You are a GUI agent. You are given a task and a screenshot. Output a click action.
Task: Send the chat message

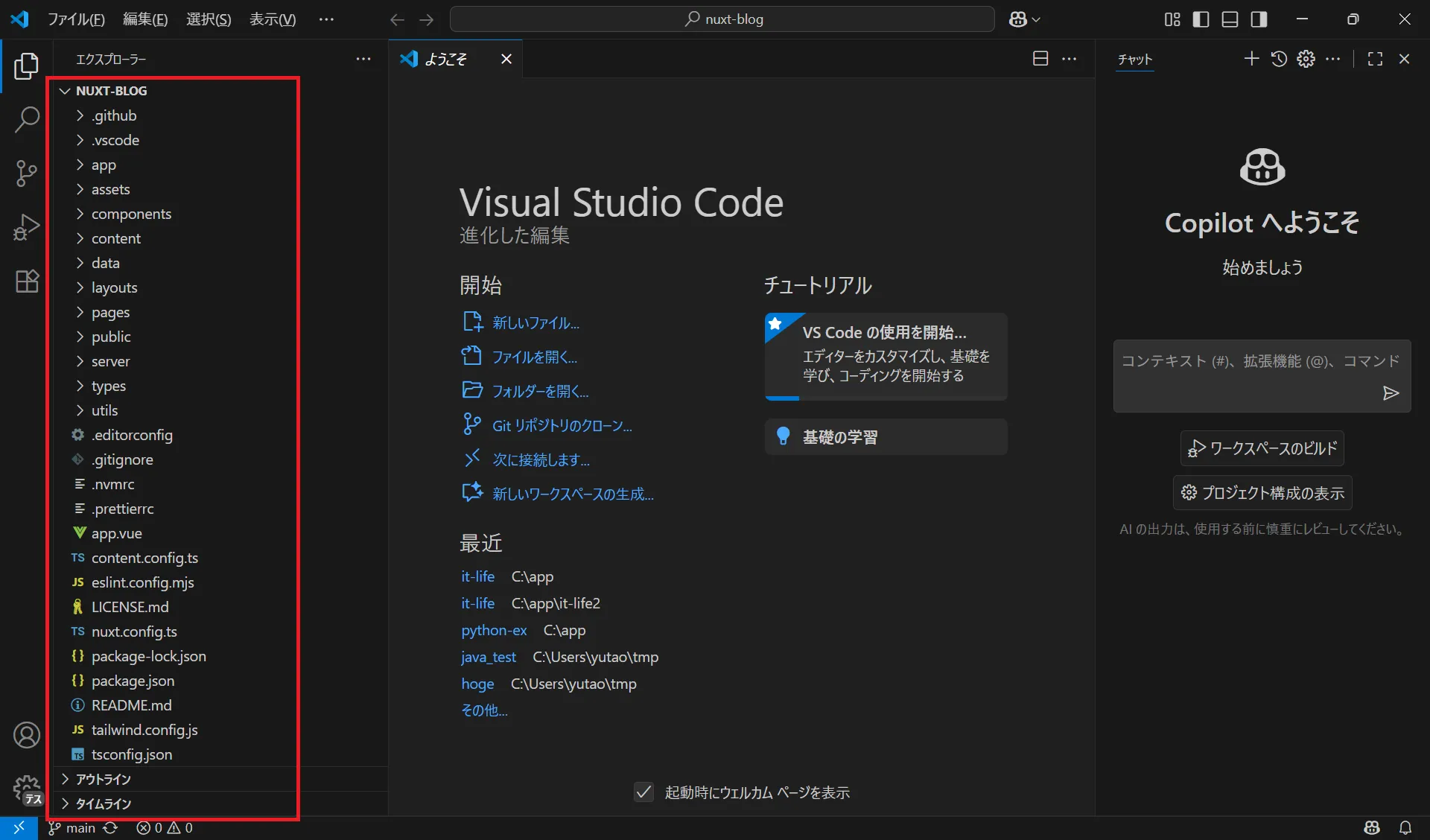[1390, 393]
